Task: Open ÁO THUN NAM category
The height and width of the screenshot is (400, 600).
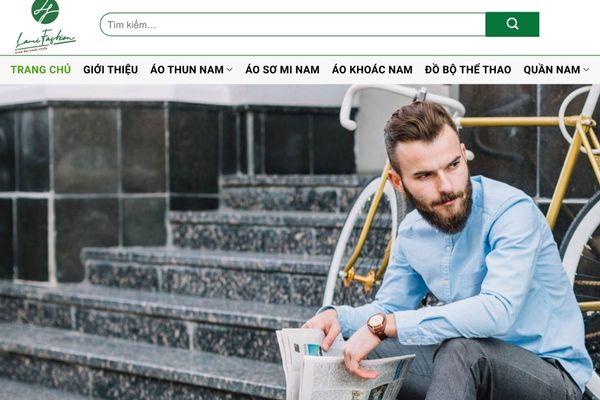Action: 187,70
